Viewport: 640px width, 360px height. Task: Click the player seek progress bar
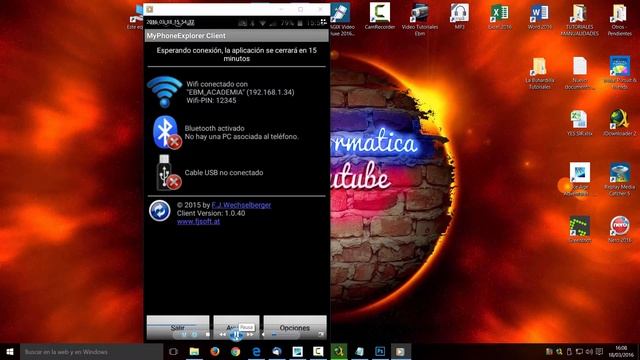pos(236,325)
